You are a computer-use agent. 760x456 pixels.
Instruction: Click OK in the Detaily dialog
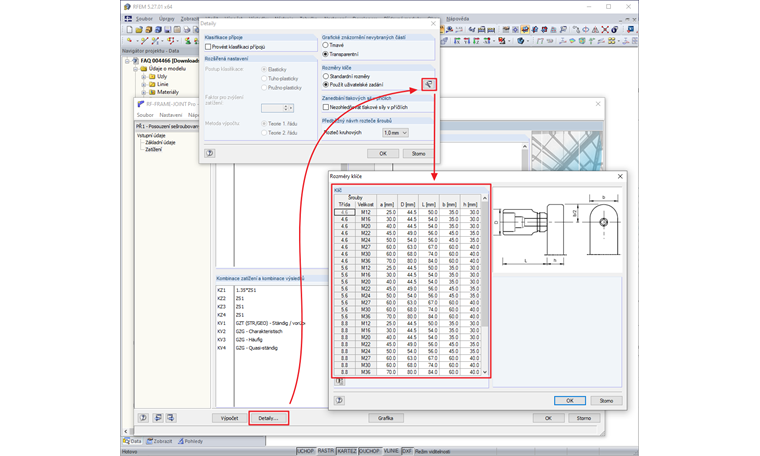(x=383, y=154)
